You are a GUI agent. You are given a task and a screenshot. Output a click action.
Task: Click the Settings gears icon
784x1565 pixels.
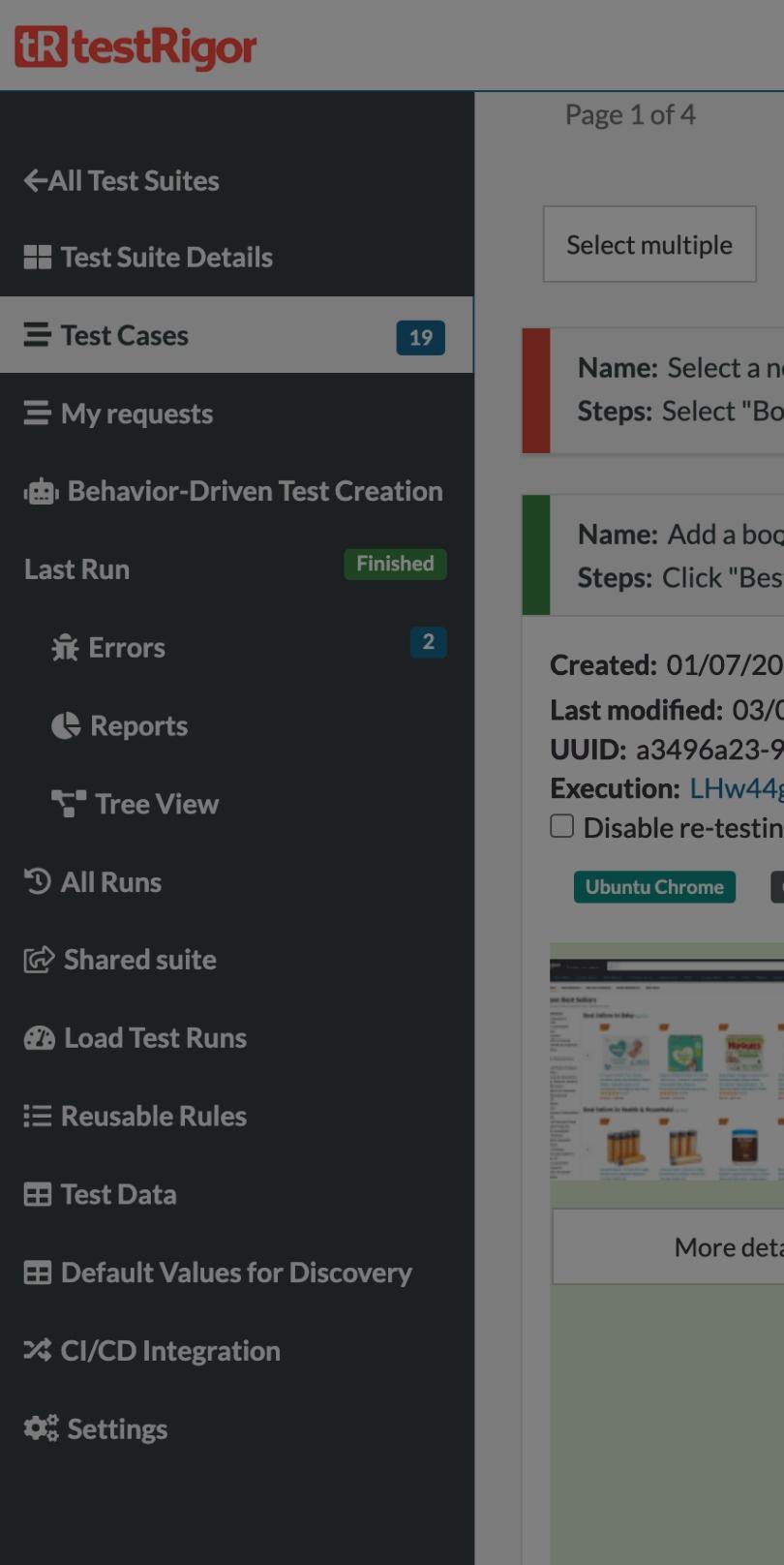pyautogui.click(x=41, y=1428)
